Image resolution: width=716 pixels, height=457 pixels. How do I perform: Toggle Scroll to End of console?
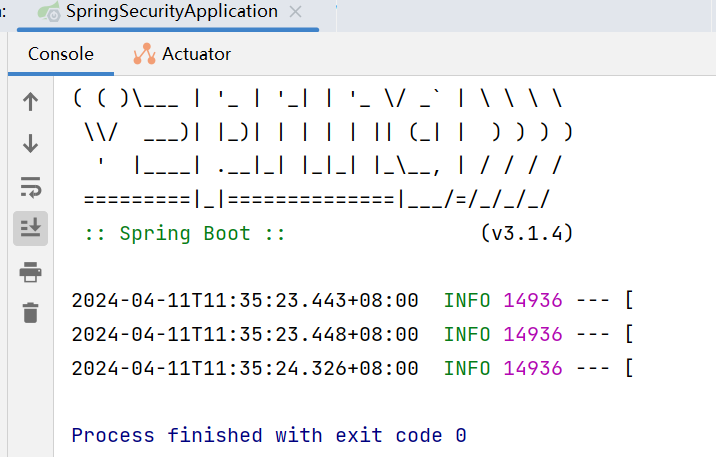coord(31,228)
